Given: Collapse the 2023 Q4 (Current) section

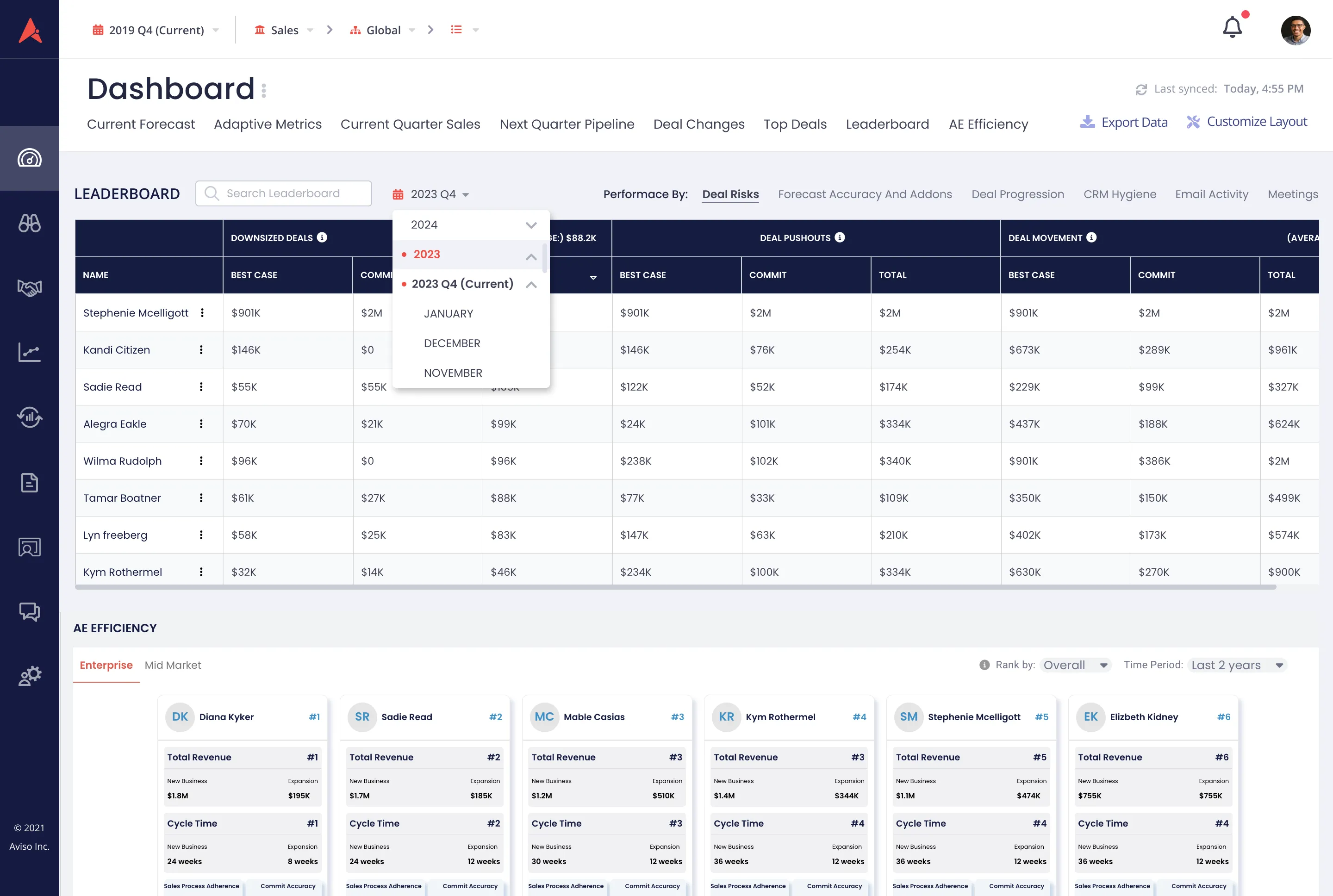Looking at the screenshot, I should coord(531,285).
